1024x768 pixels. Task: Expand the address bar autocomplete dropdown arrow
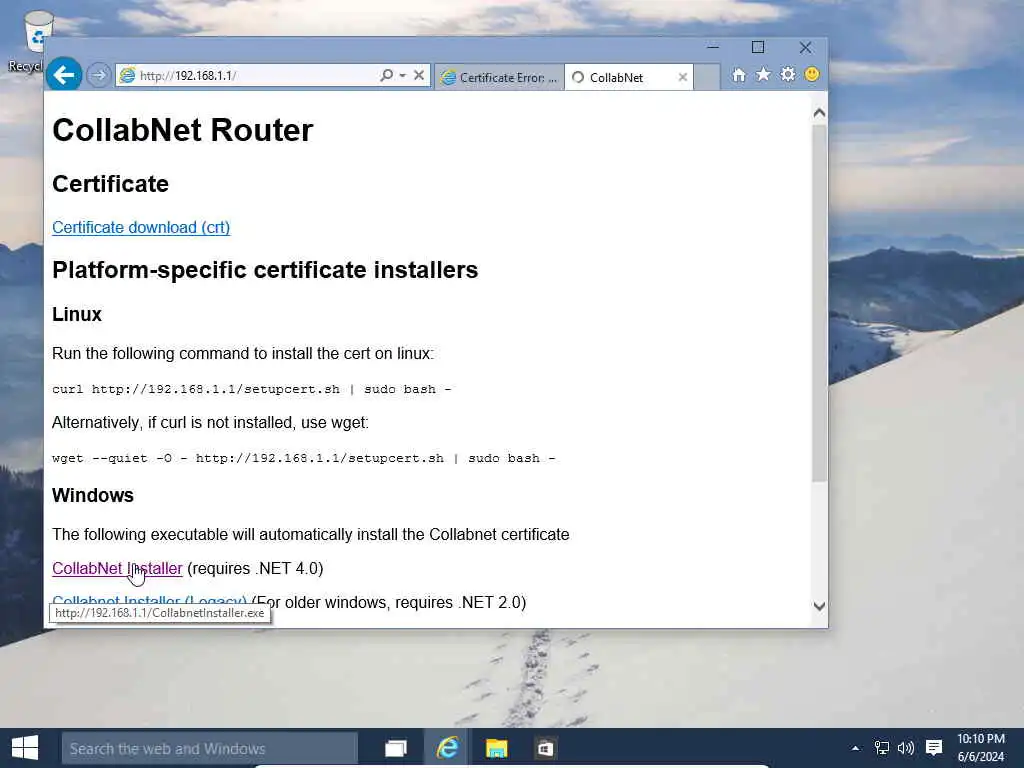coord(402,76)
